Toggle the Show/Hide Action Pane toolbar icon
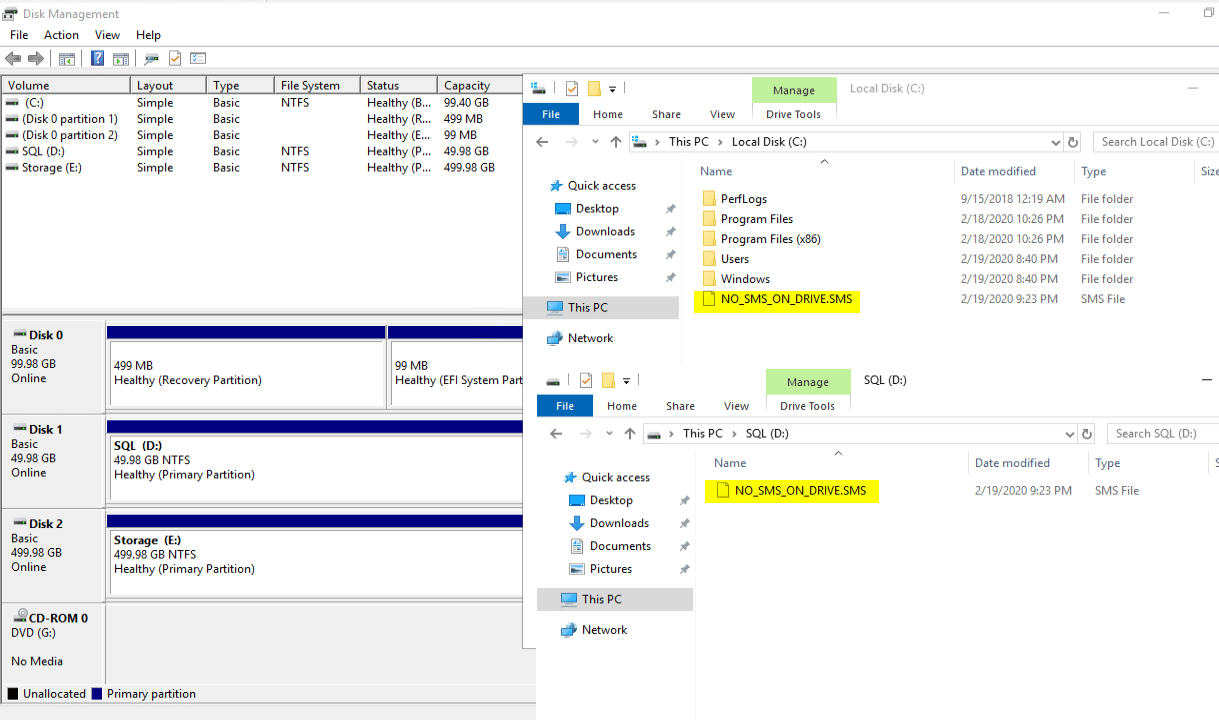1219x720 pixels. (121, 59)
